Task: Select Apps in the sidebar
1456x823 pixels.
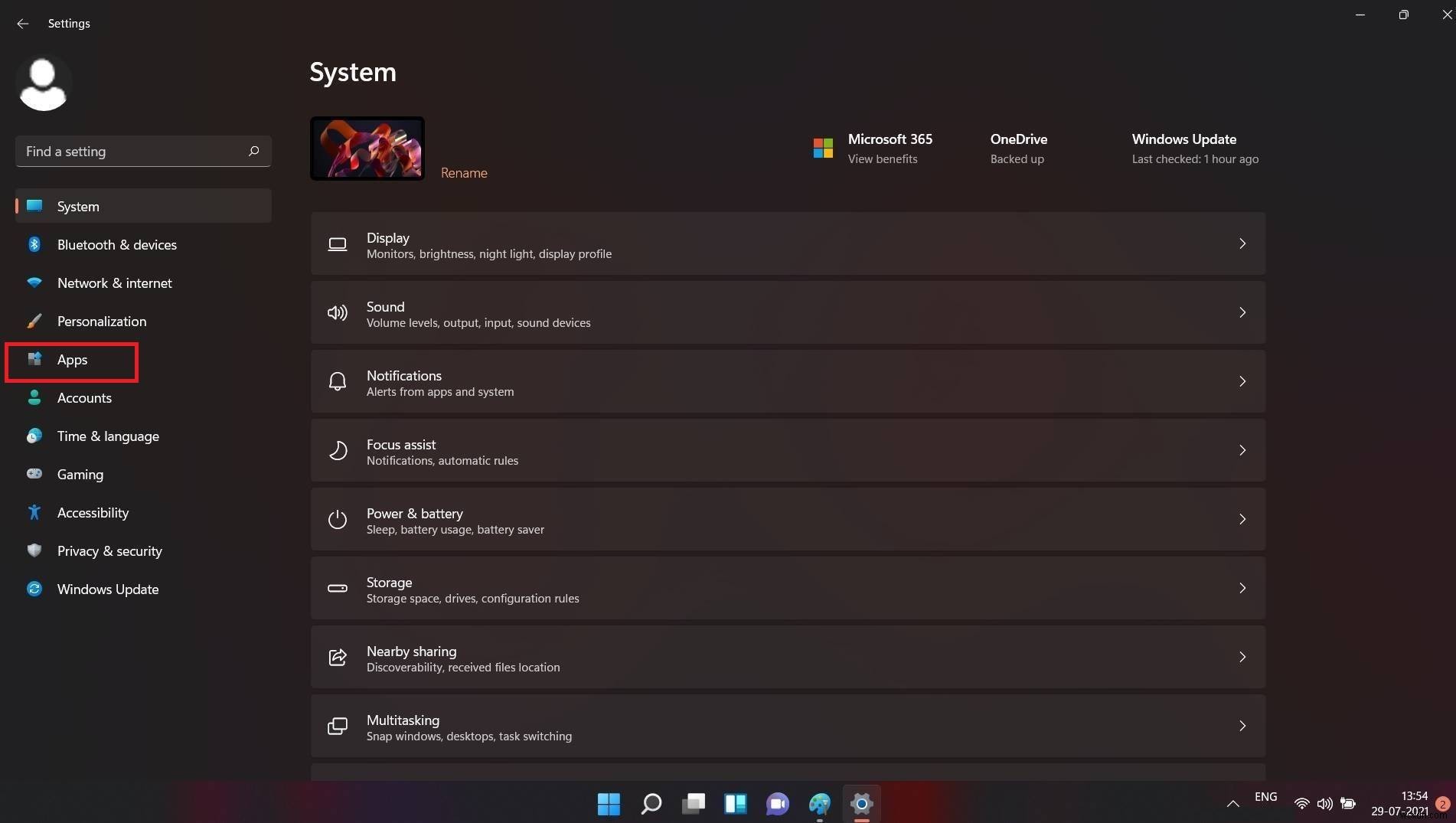Action: (72, 360)
